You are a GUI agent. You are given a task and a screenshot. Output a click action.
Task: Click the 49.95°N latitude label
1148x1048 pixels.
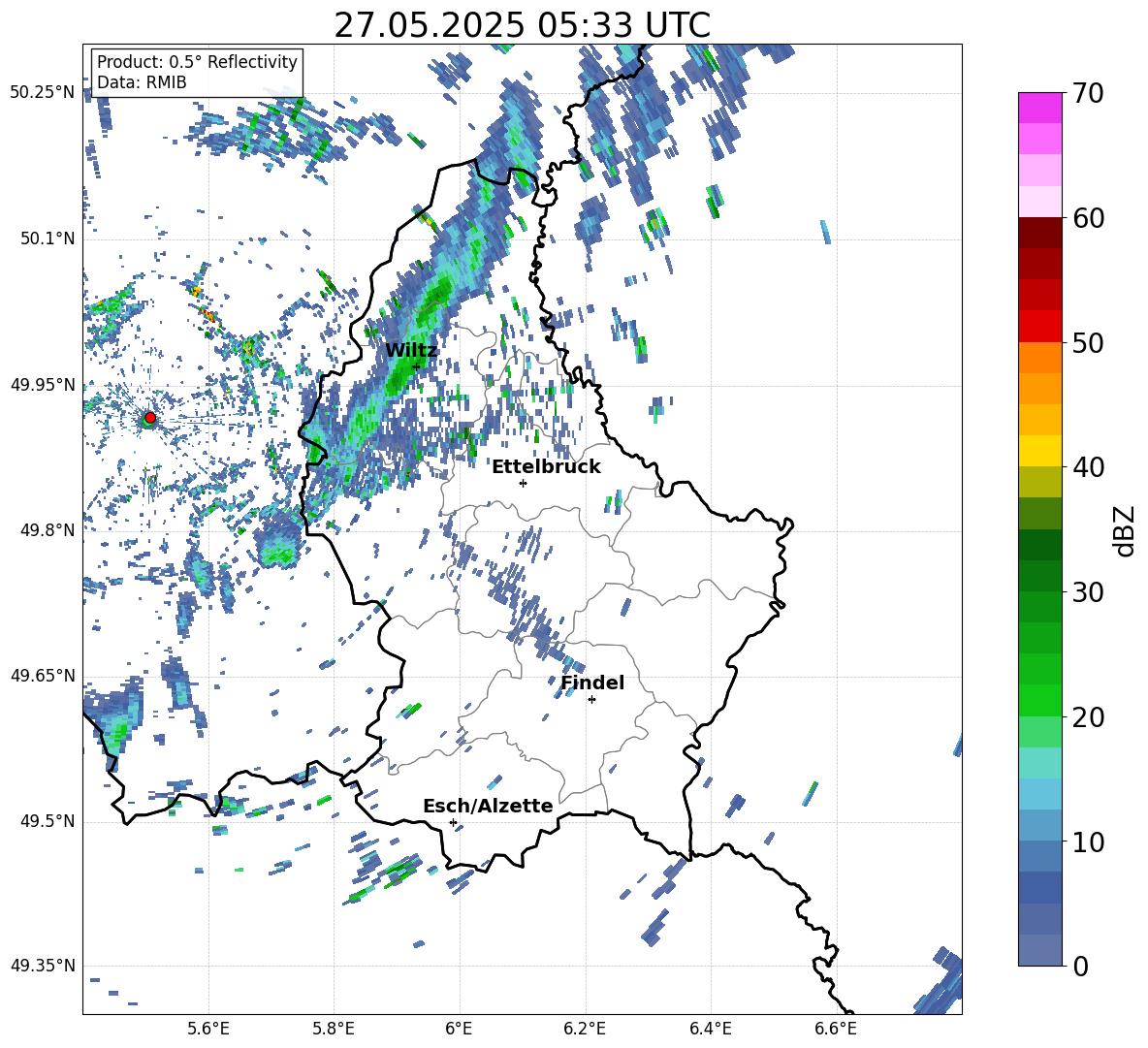[43, 385]
